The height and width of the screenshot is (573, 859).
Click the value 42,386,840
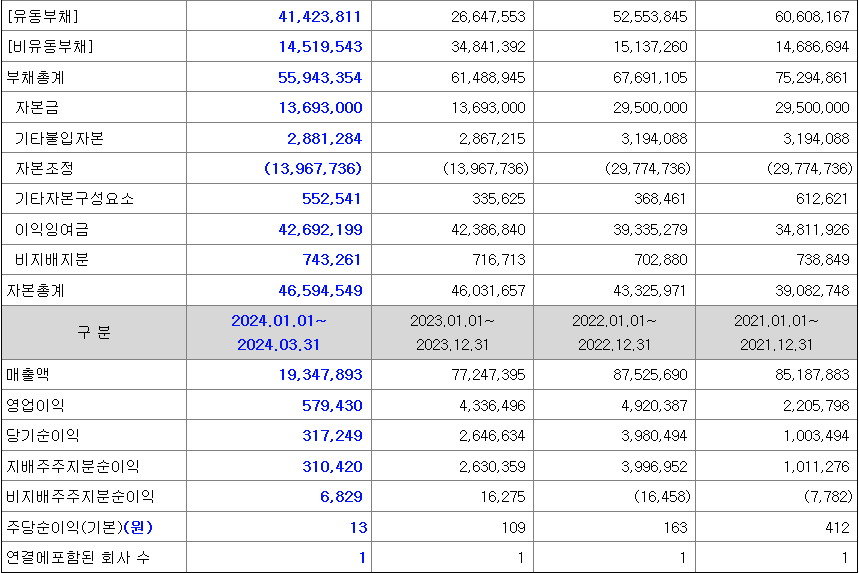(x=488, y=229)
